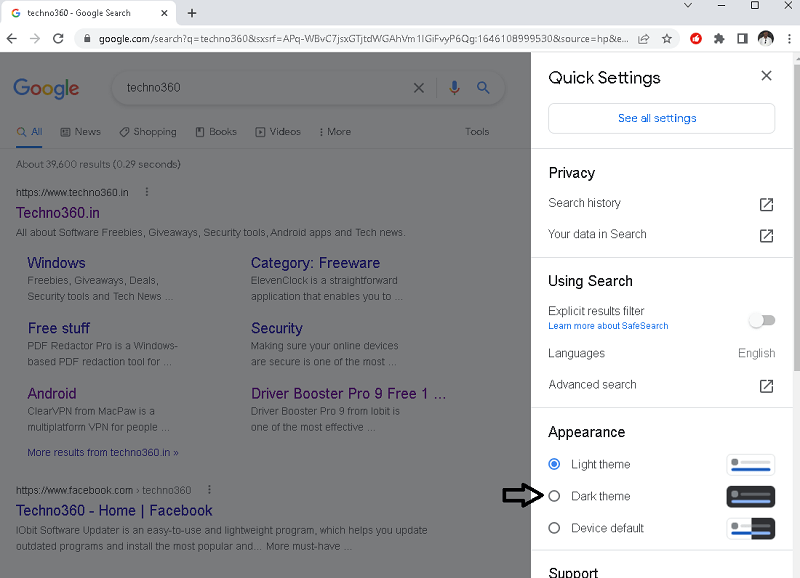Select the Light theme radio button

tap(554, 464)
